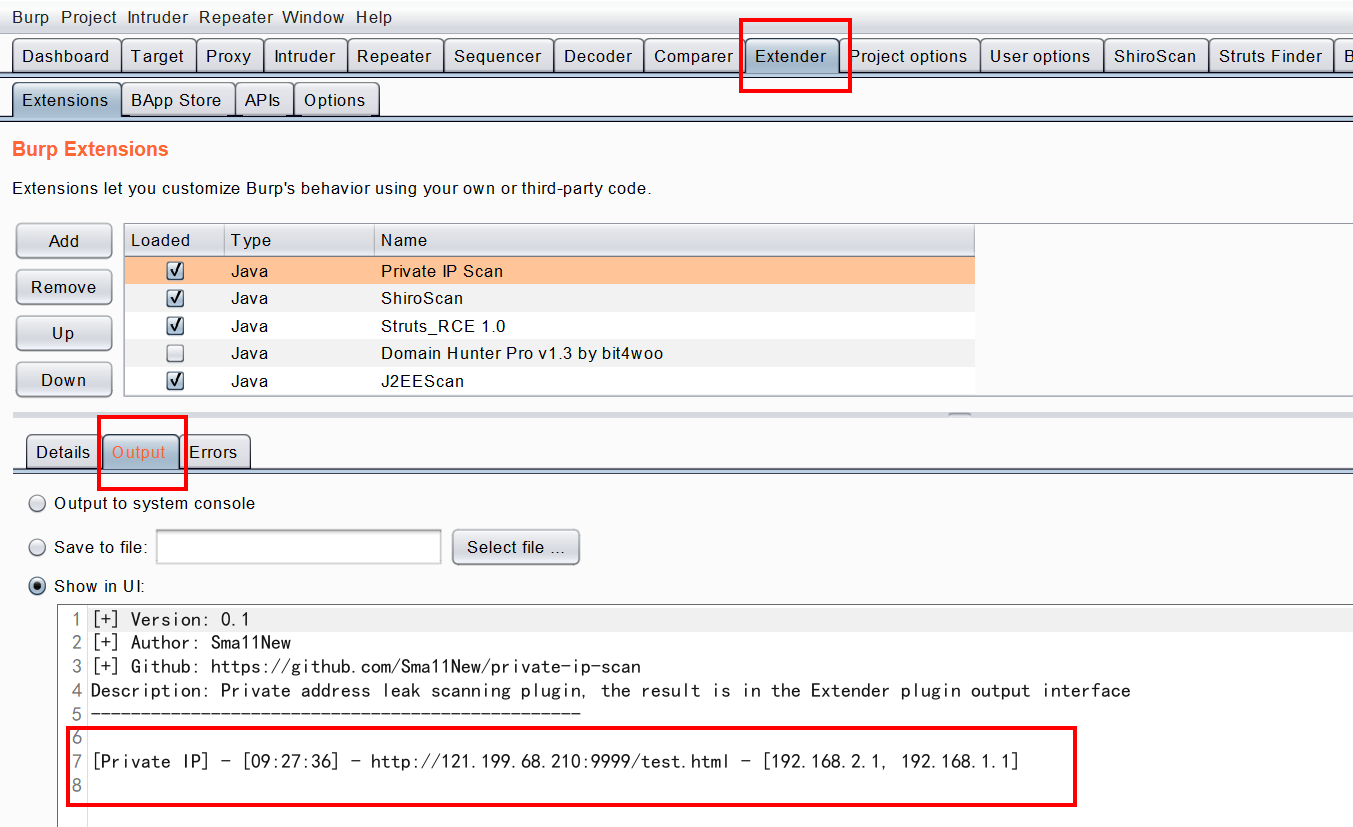Sort by the Name column header
This screenshot has height=827, width=1353.
pyautogui.click(x=674, y=240)
